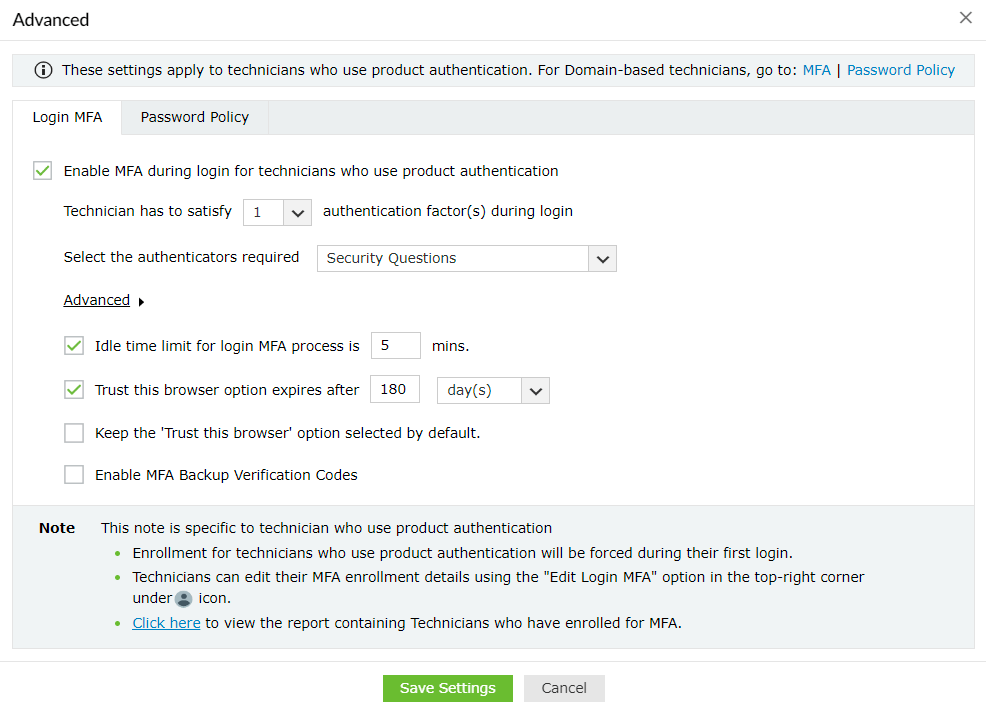The height and width of the screenshot is (712, 986).
Task: Expand the Advanced section arrow
Action: coord(141,302)
